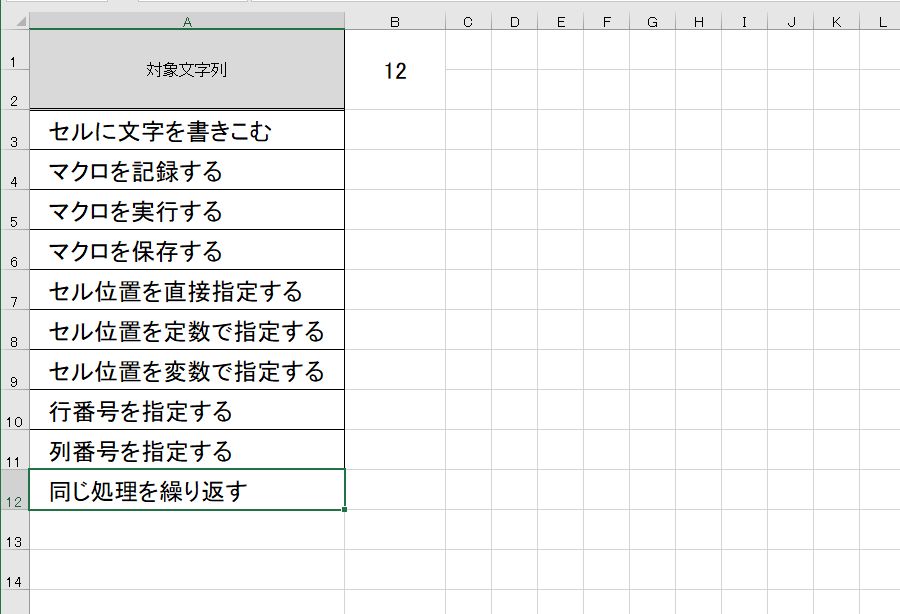This screenshot has height=614, width=900.
Task: Select column G header
Action: [x=652, y=21]
